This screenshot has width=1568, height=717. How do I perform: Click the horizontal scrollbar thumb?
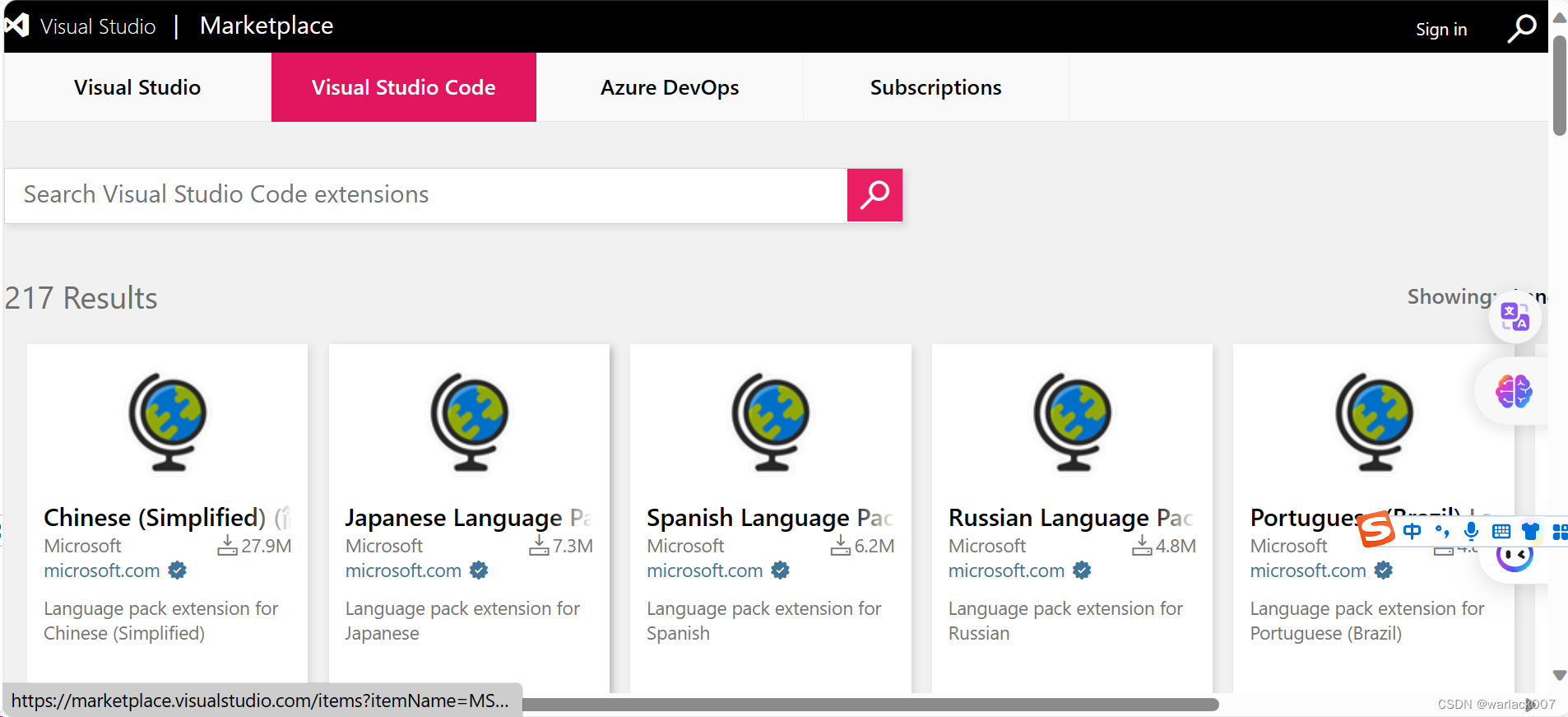tap(870, 705)
